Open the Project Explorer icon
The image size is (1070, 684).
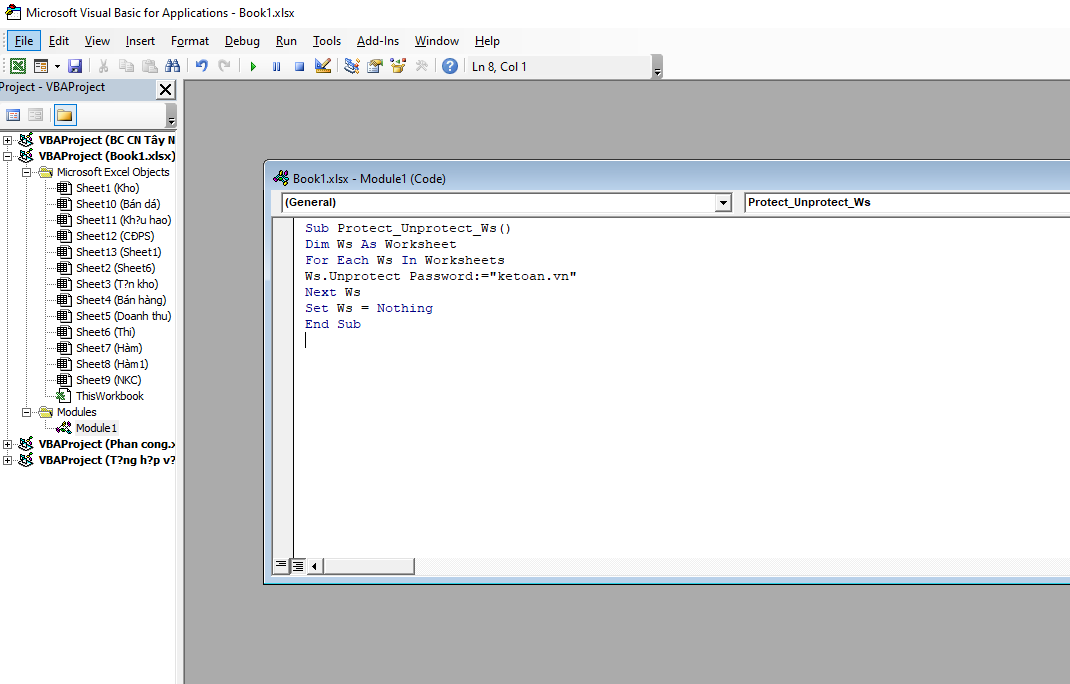(351, 67)
